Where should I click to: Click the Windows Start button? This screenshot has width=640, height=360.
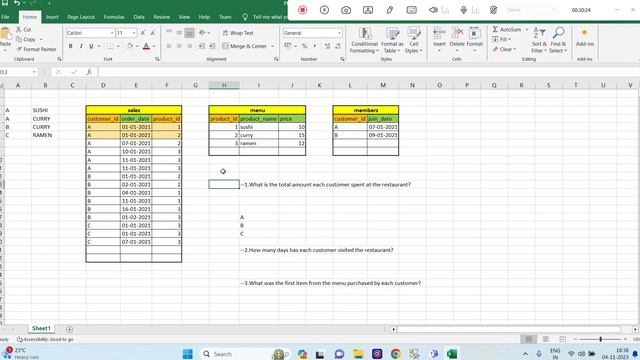tap(187, 353)
